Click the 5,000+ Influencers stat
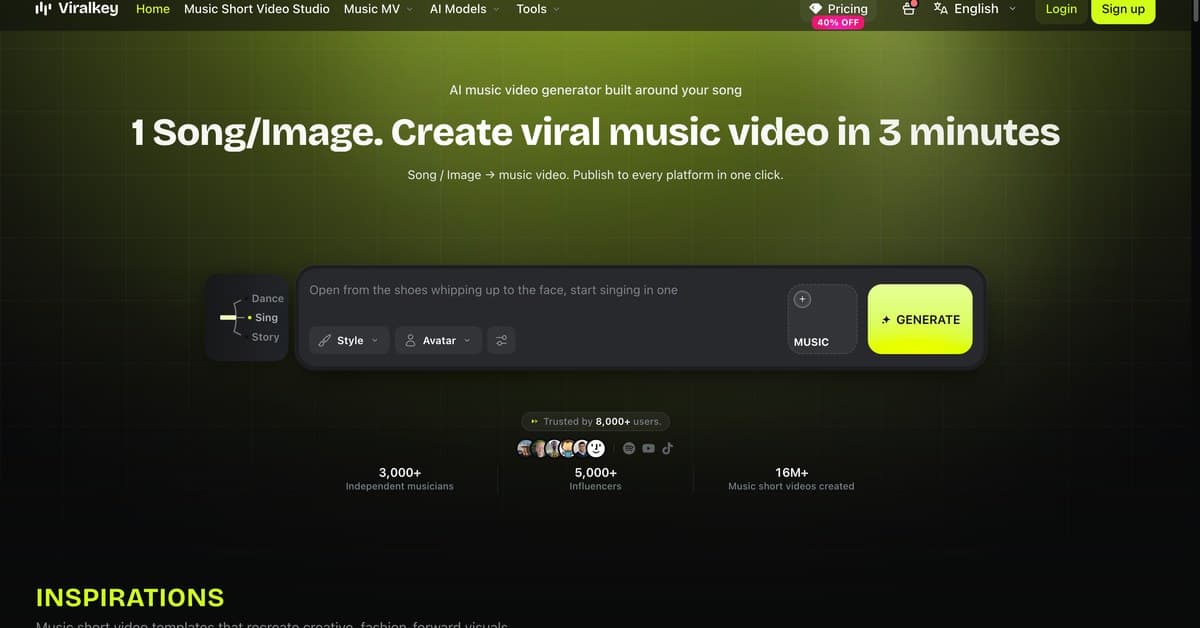 click(x=595, y=479)
